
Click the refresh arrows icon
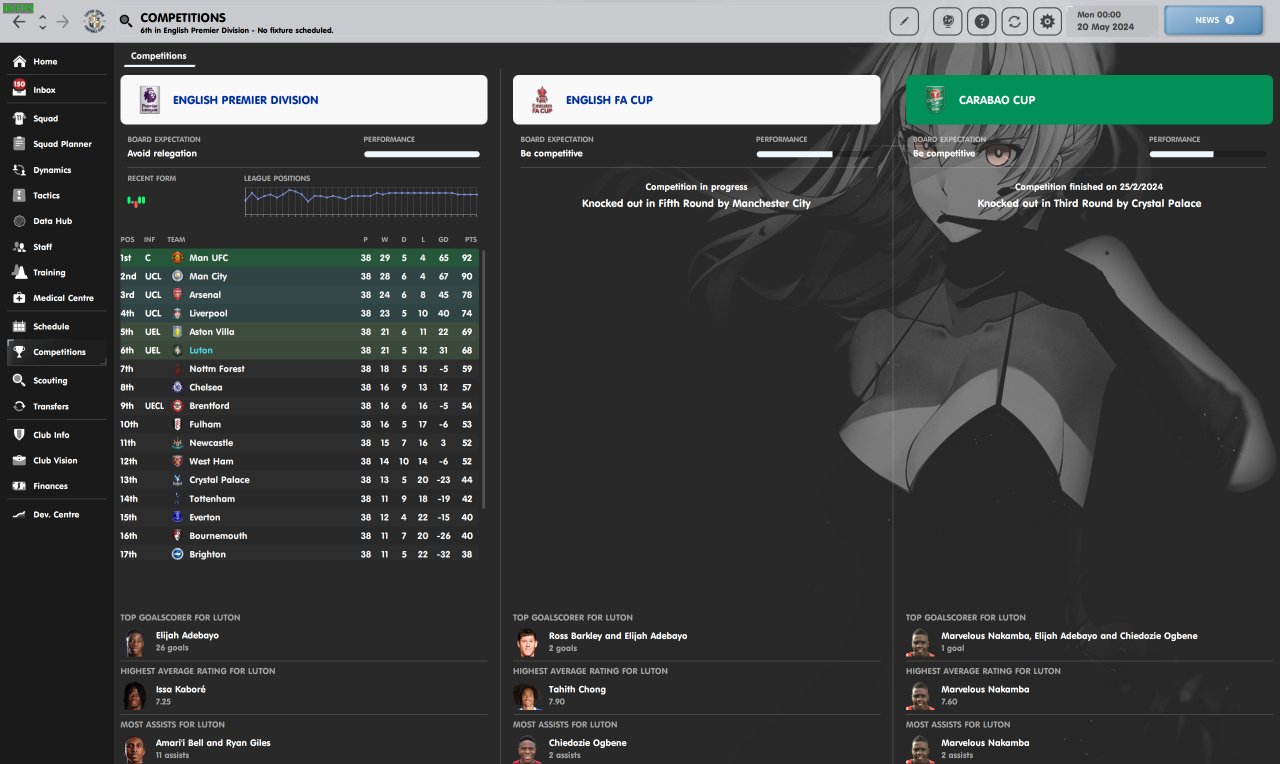(1015, 21)
